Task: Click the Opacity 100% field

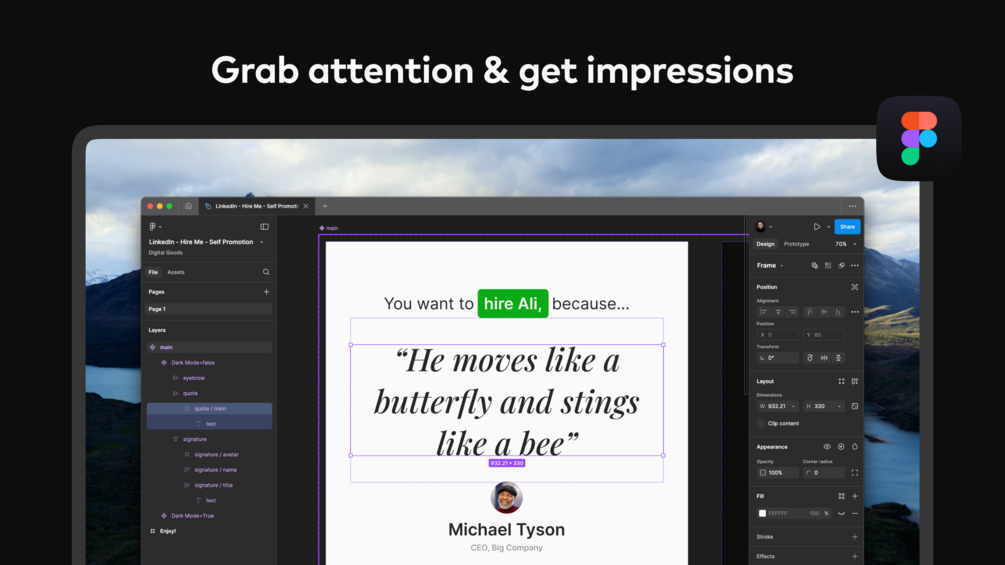Action: [777, 473]
